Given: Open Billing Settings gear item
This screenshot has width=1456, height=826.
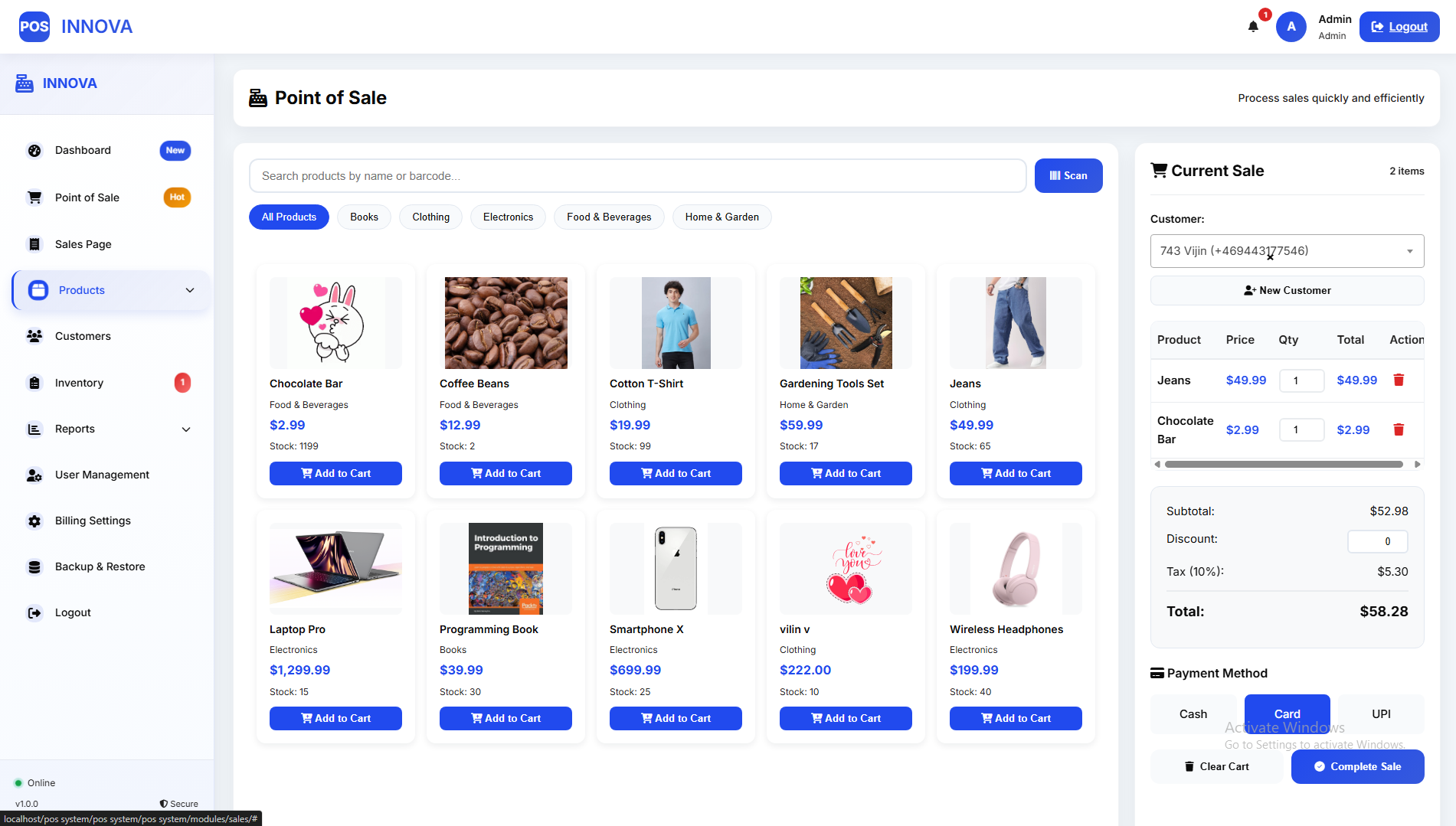Looking at the screenshot, I should pyautogui.click(x=34, y=521).
